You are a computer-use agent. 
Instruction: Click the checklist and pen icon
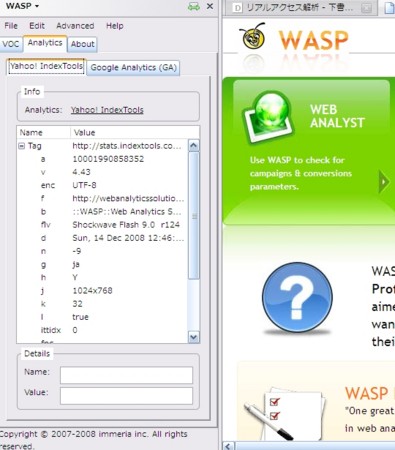point(286,413)
